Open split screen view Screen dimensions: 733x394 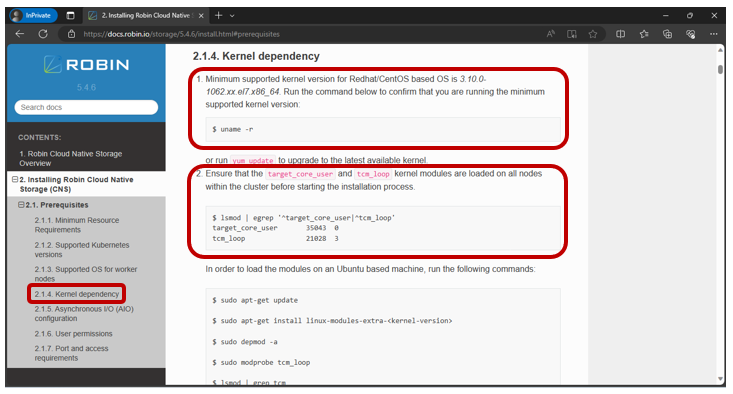620,34
